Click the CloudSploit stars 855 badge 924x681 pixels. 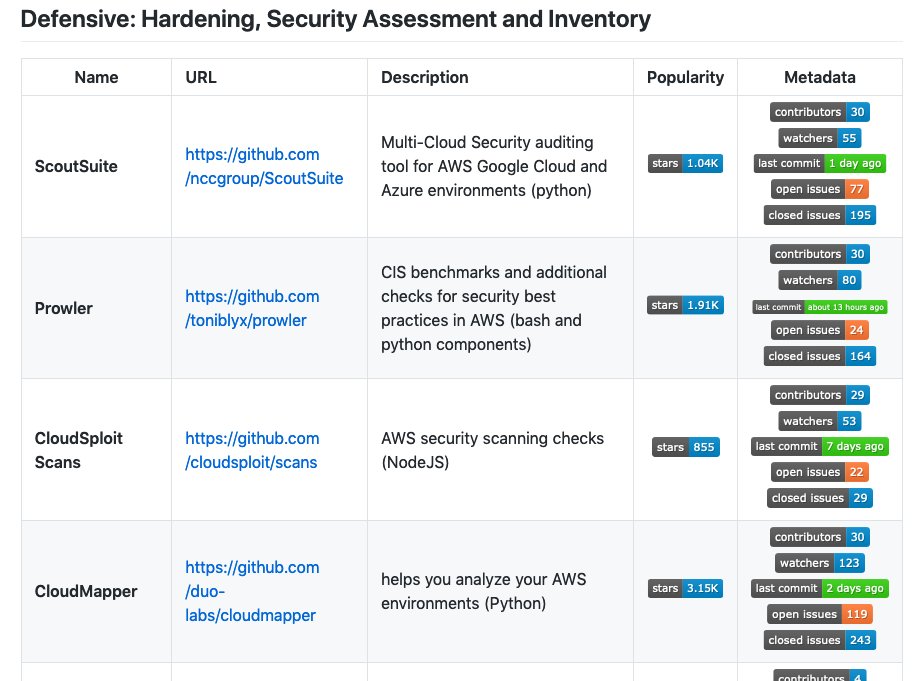tap(685, 447)
